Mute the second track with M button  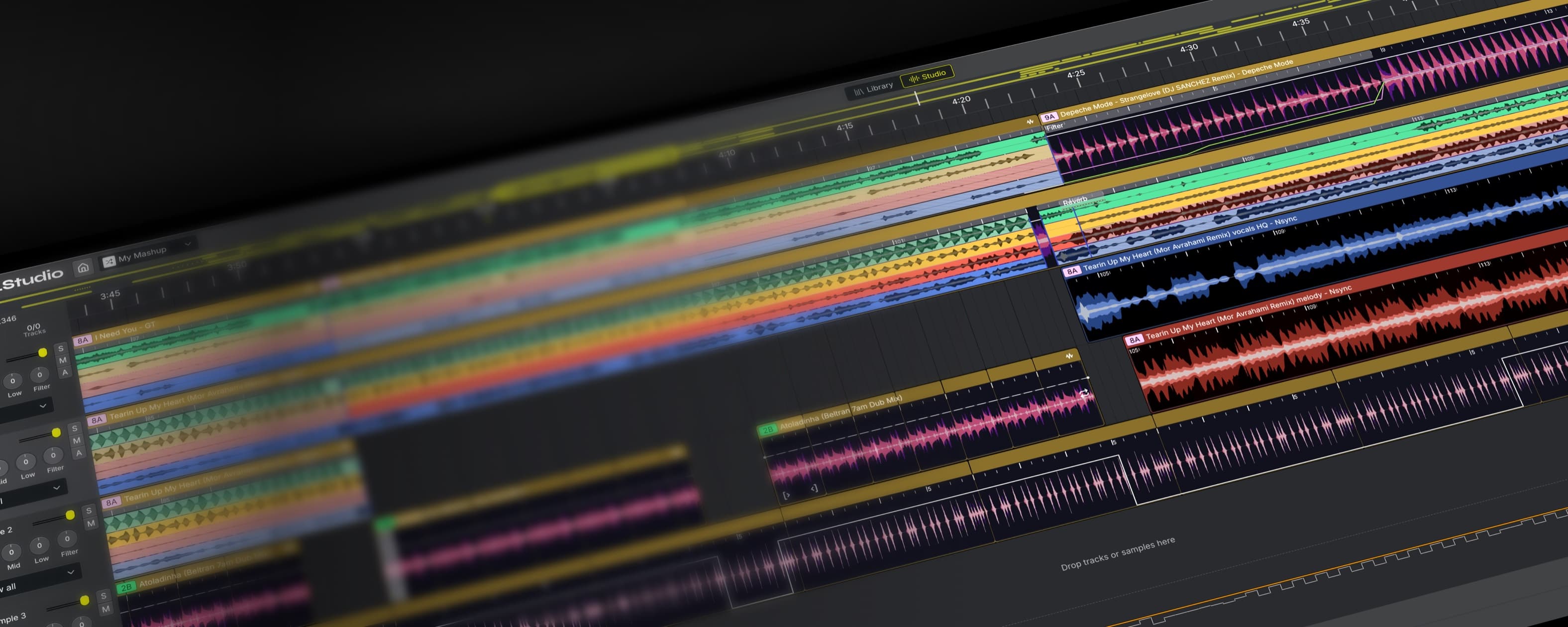77,441
